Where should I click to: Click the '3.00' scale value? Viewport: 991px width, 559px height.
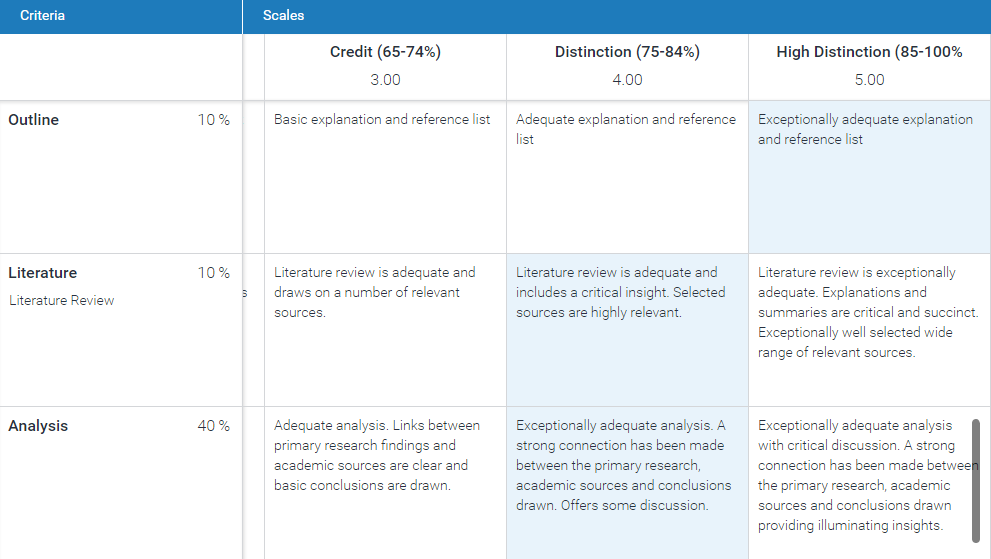click(386, 80)
